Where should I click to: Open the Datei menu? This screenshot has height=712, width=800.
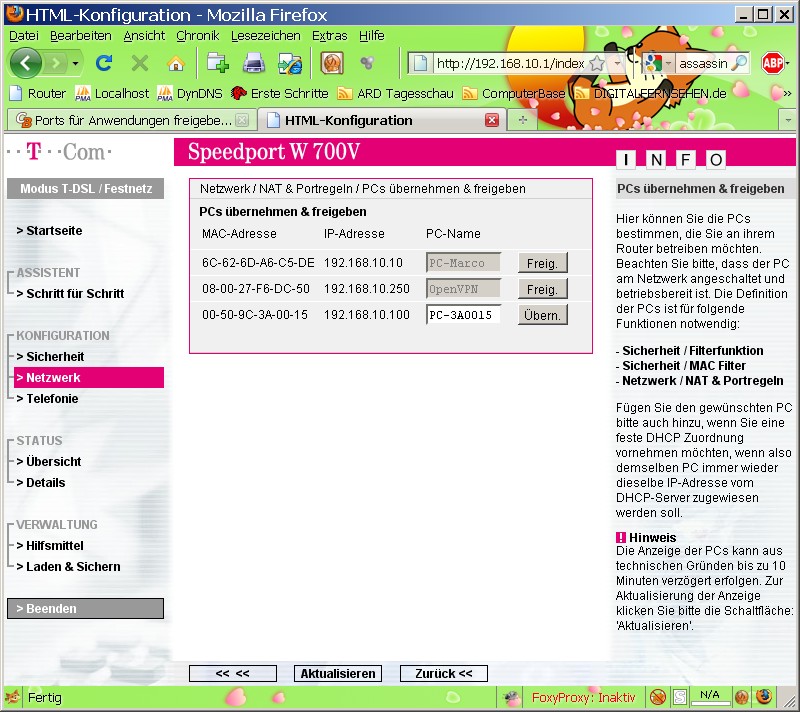[23, 36]
